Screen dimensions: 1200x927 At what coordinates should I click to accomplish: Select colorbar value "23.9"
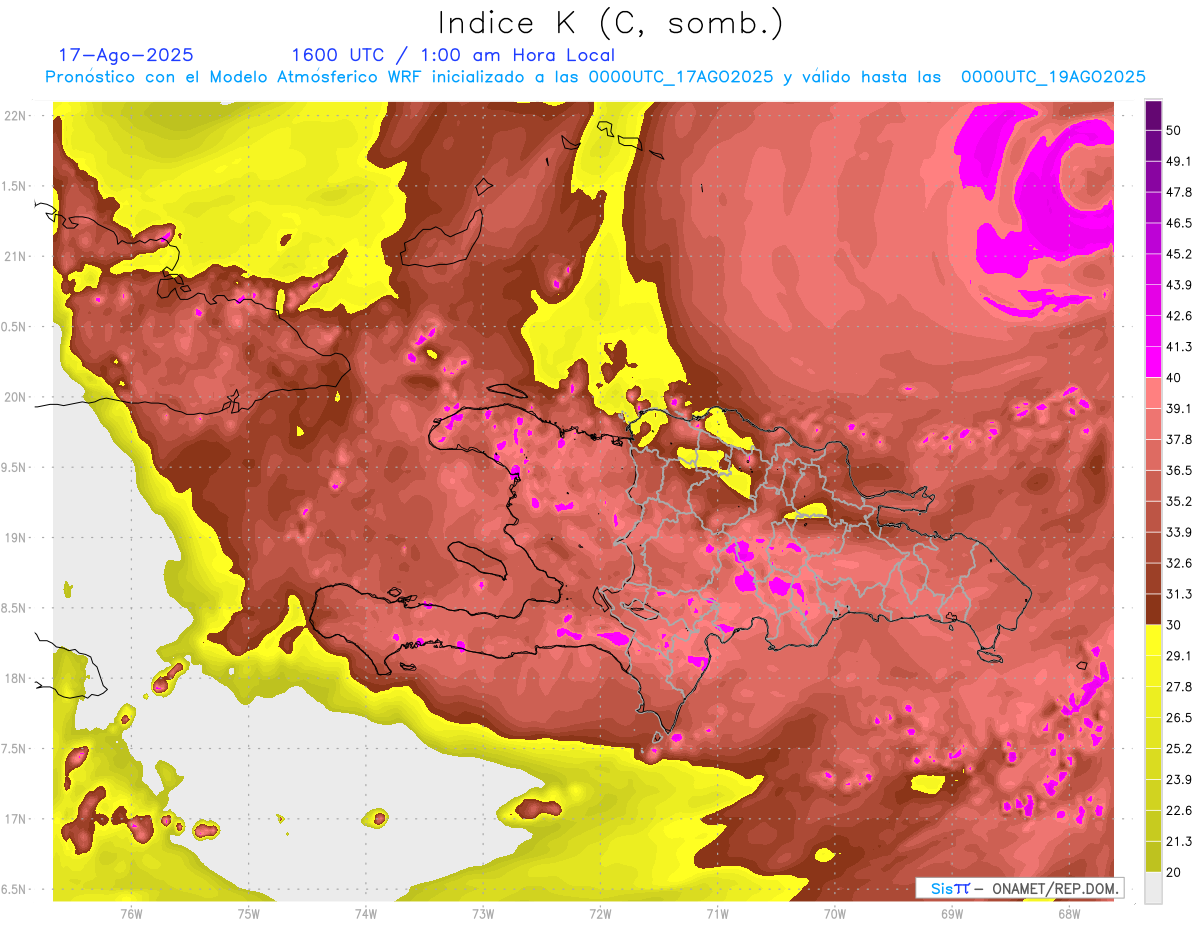1179,780
